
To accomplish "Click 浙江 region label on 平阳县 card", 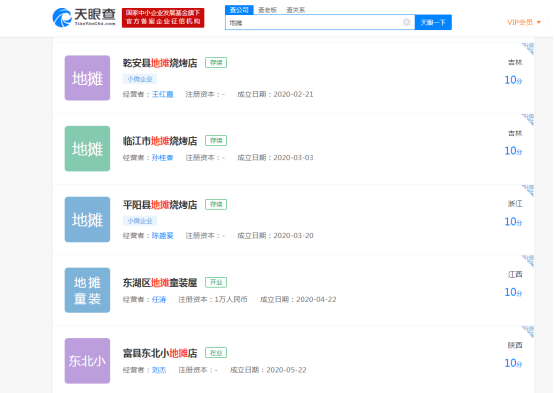I will (x=515, y=204).
